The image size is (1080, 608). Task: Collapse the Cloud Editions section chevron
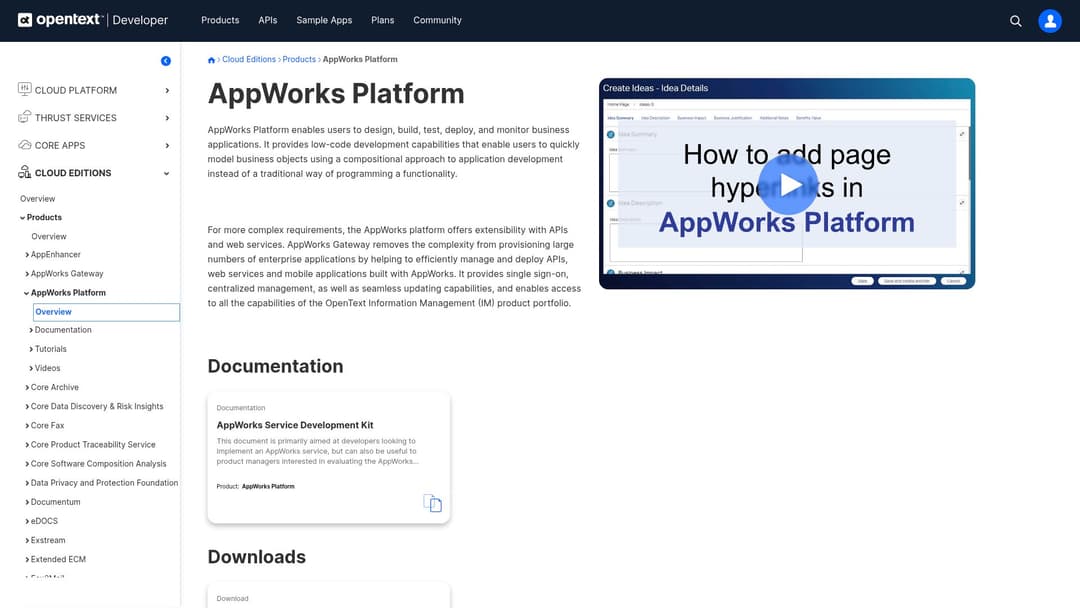coord(167,174)
